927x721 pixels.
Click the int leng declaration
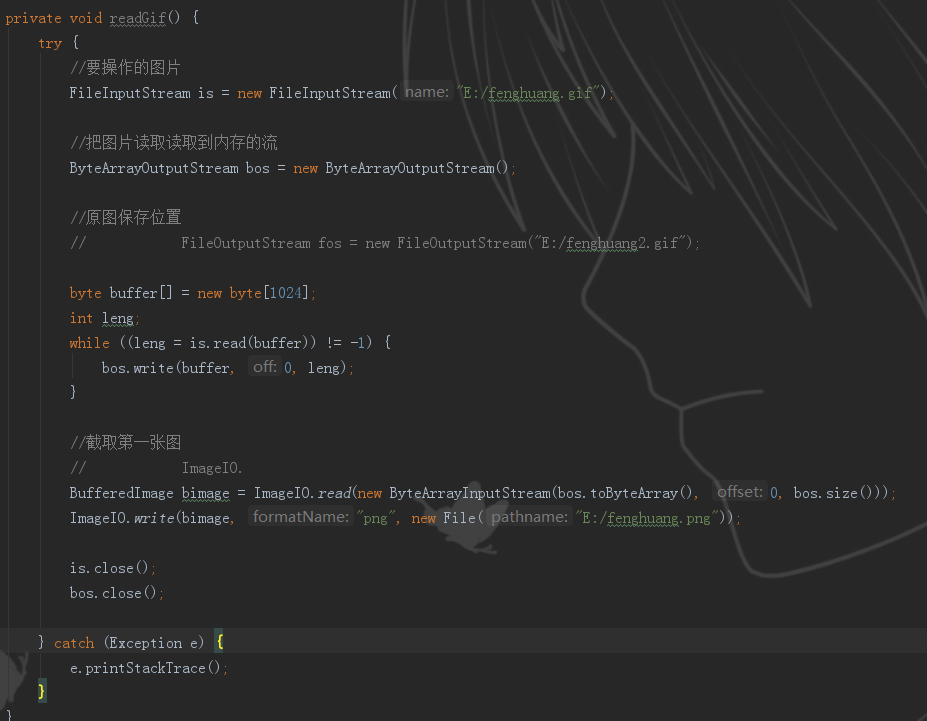[x=105, y=318]
